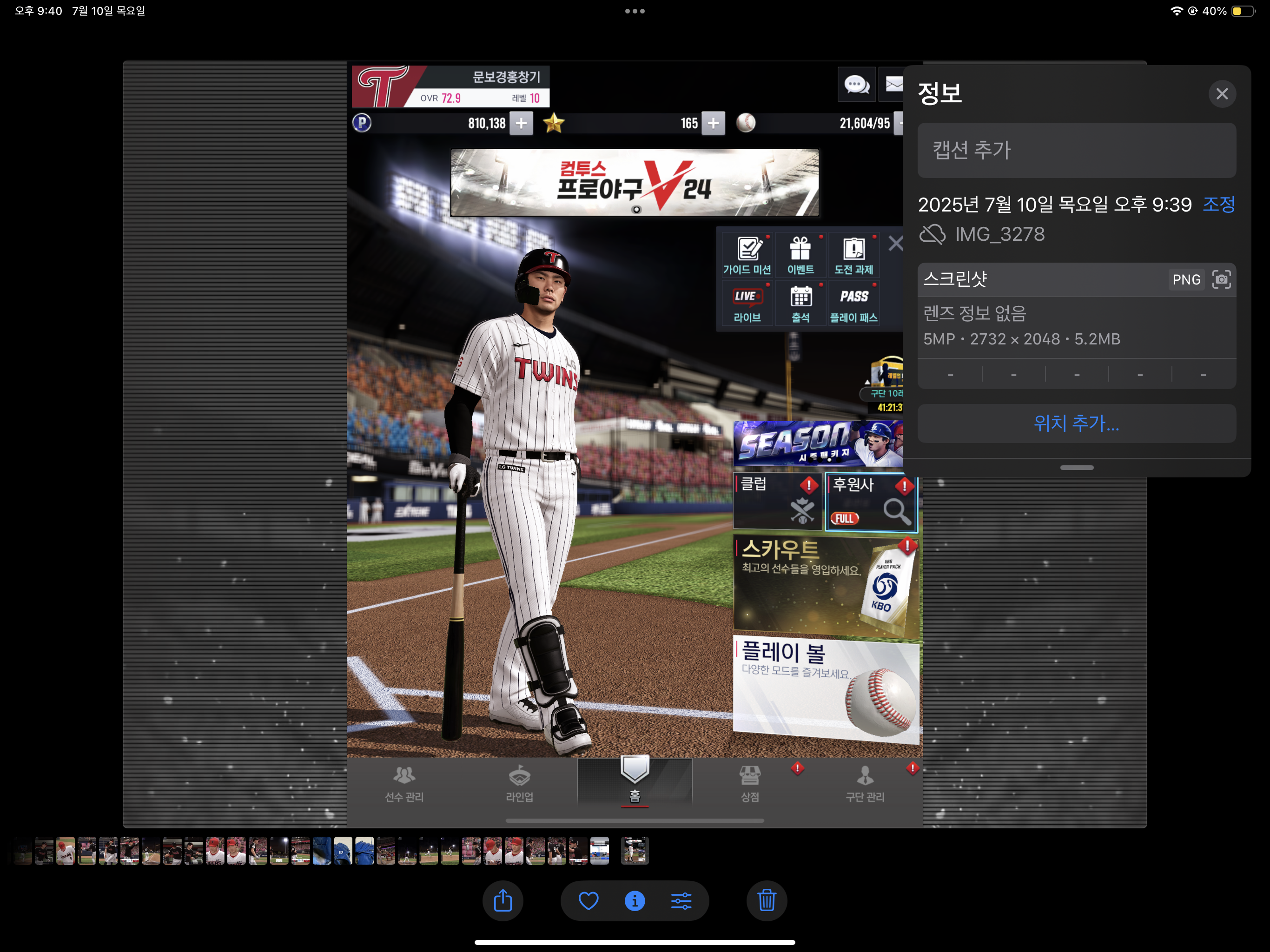Tap the 문보경홍창기 team name
Image resolution: width=1270 pixels, height=952 pixels.
click(x=506, y=77)
